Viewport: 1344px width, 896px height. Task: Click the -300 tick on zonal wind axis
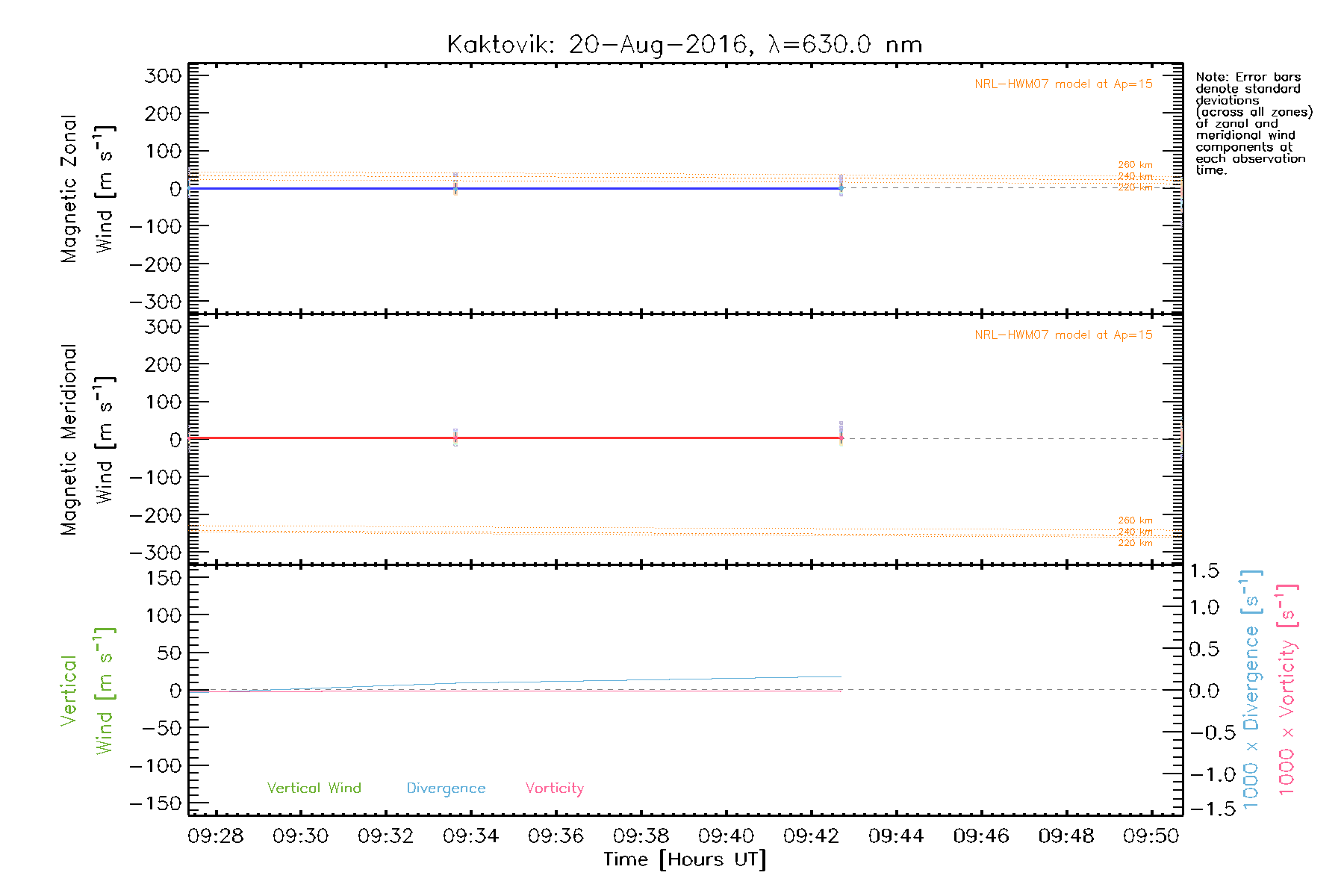155,302
